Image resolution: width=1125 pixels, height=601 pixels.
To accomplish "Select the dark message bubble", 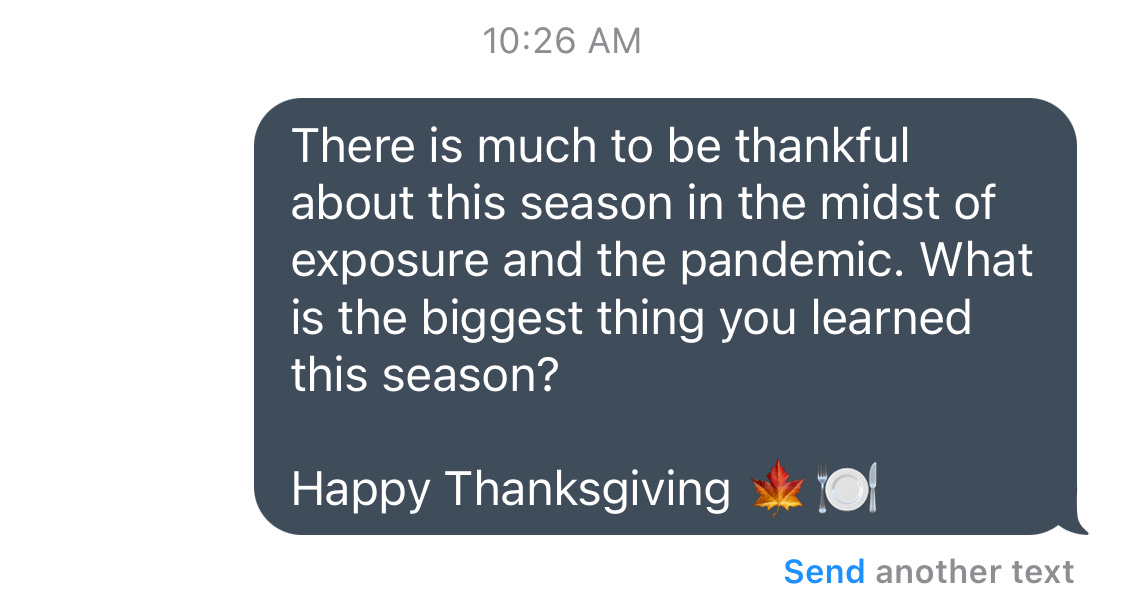I will (x=666, y=316).
